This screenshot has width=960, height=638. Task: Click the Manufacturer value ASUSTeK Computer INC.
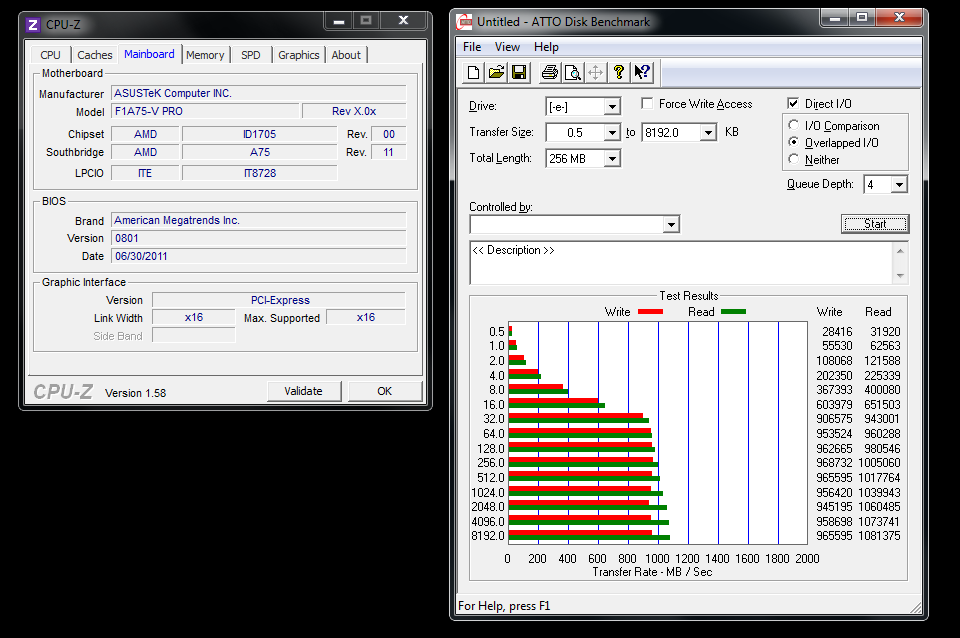click(259, 93)
